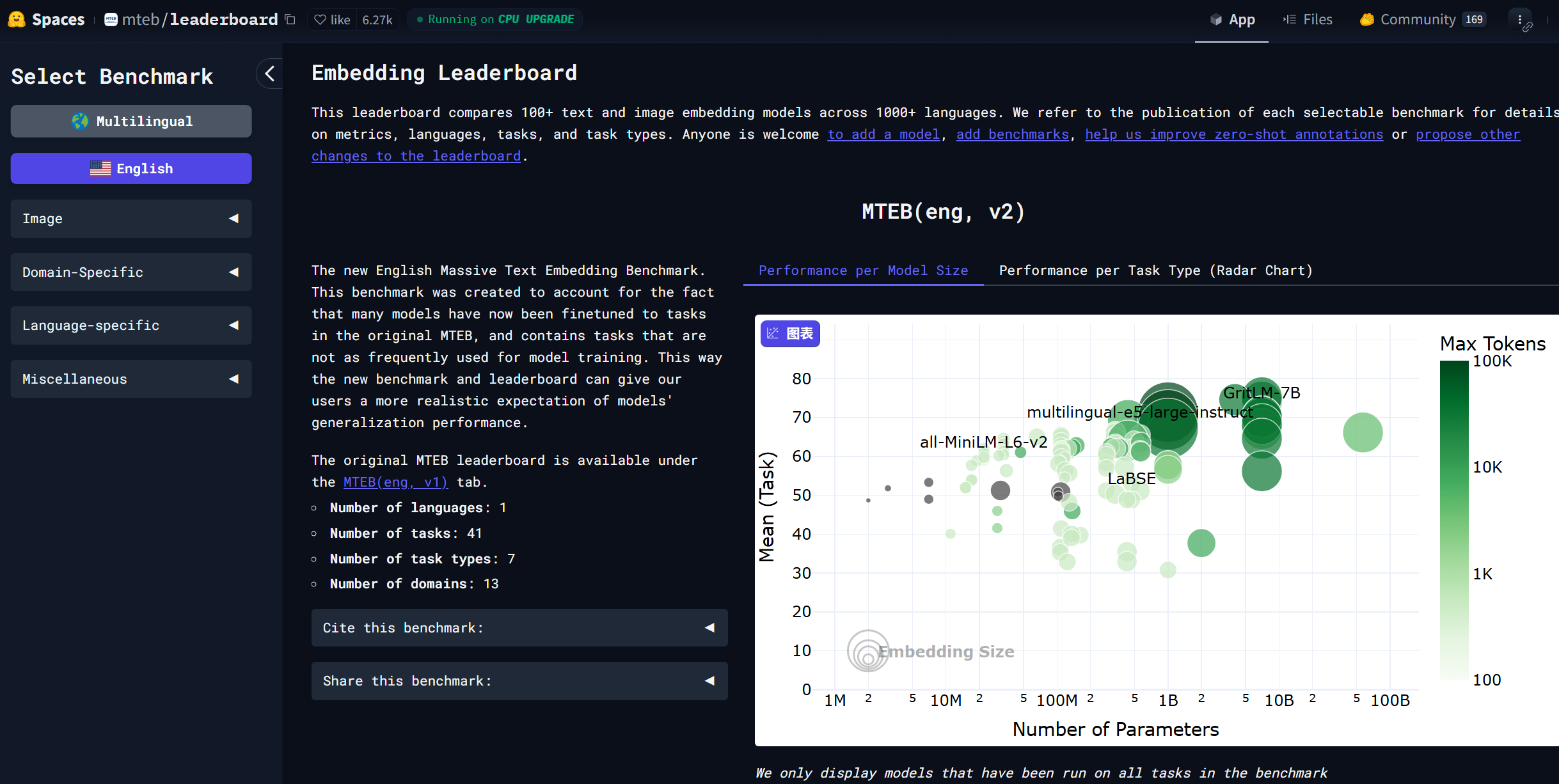Click the gray bubble near 50 score
This screenshot has height=784, width=1559.
pos(1000,490)
